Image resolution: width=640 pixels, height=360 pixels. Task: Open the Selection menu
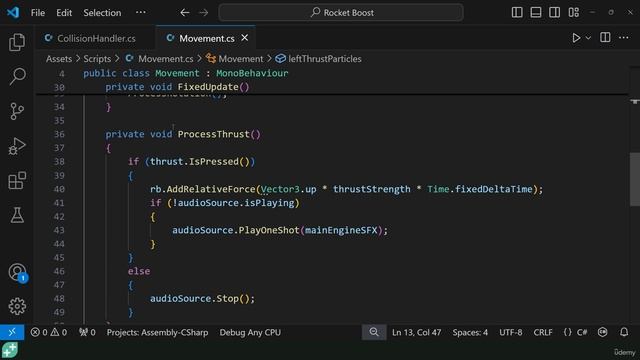pos(102,13)
